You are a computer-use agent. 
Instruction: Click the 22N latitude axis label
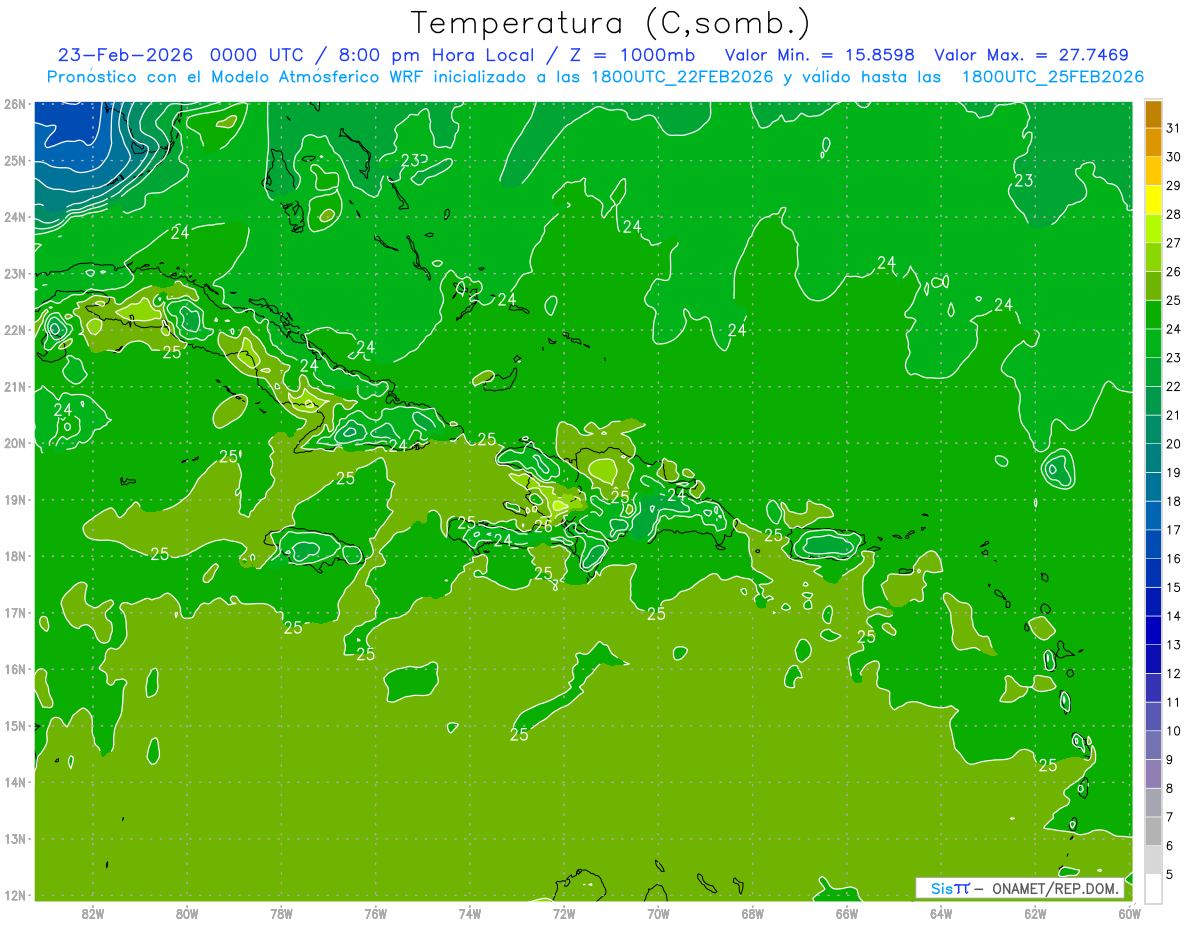(14, 330)
